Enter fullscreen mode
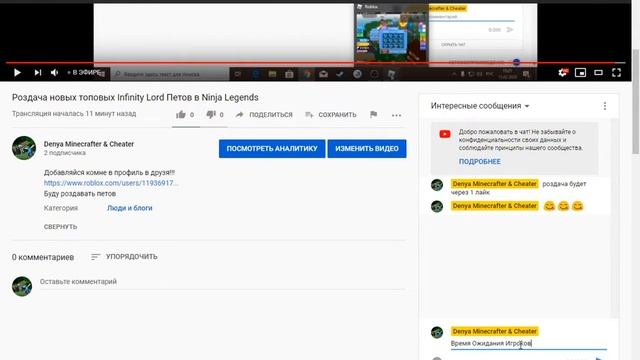The height and width of the screenshot is (360, 640). click(616, 73)
